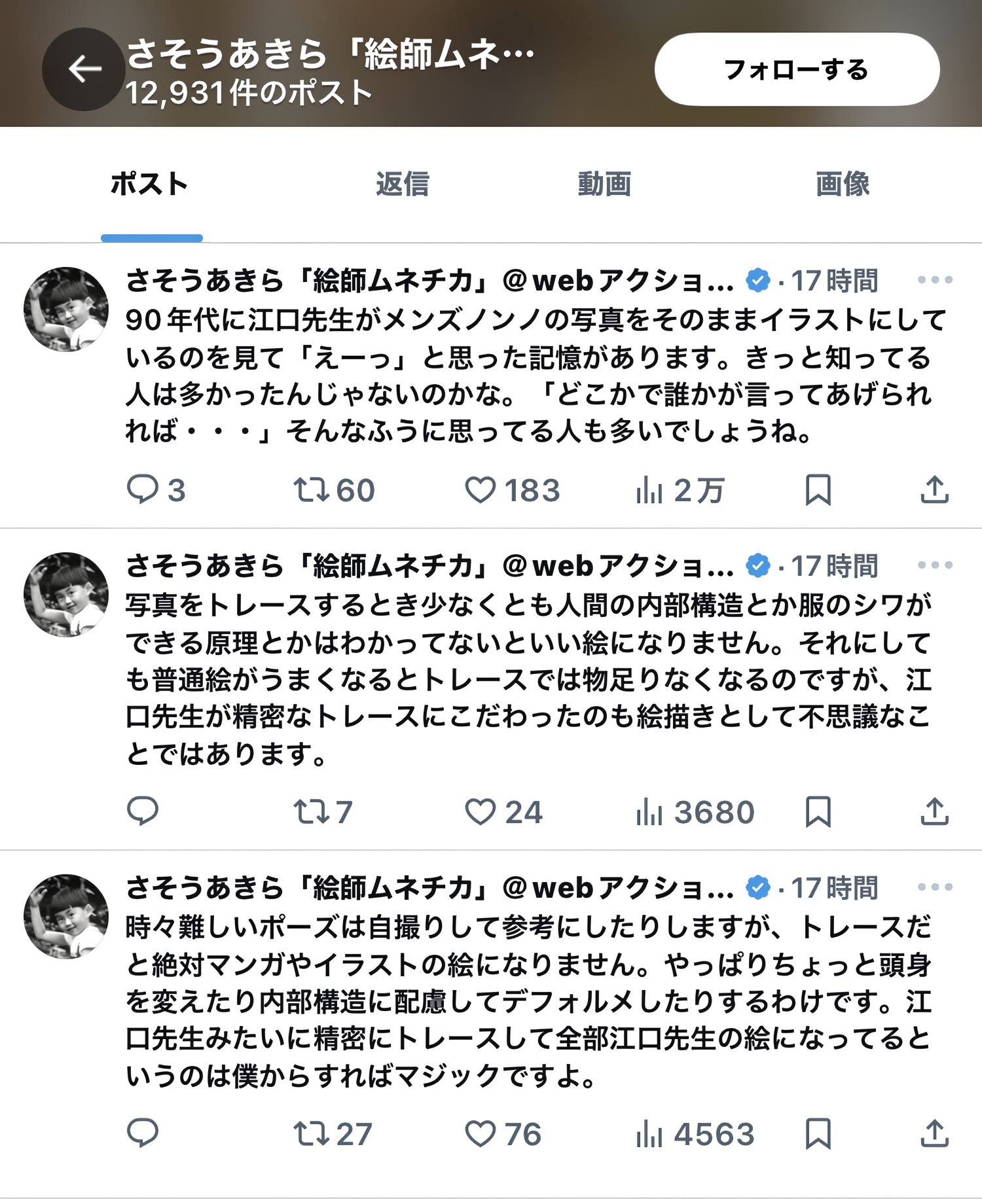982x1204 pixels.
Task: Switch to the 返信 tab
Action: tap(402, 184)
